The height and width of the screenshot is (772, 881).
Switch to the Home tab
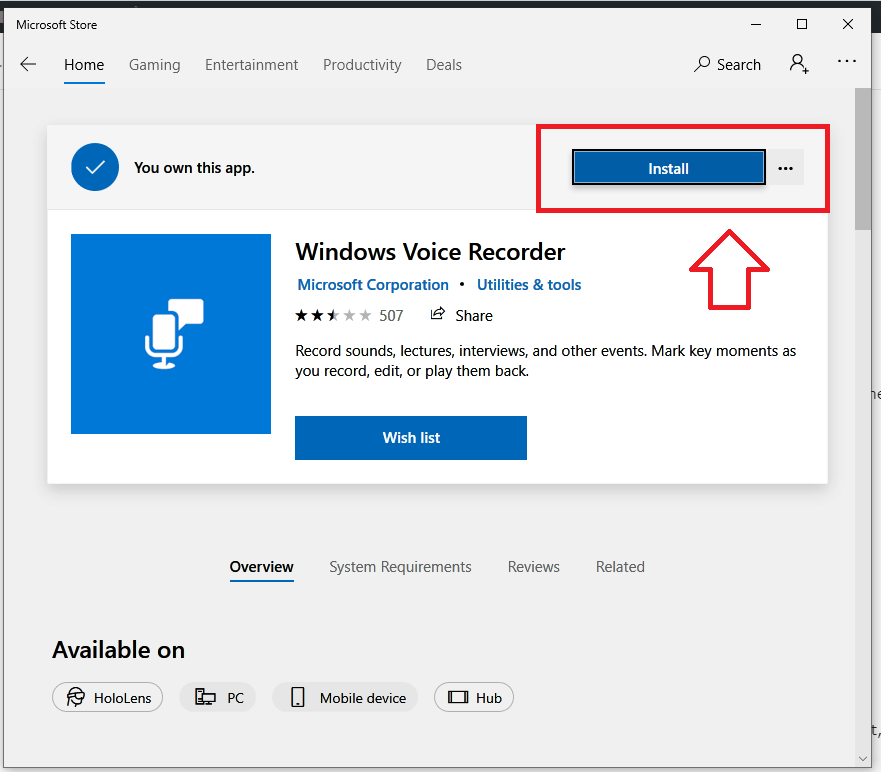[x=84, y=65]
